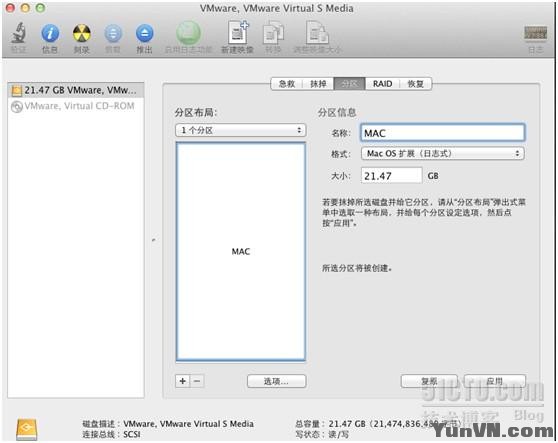Click the dimmed Convert image icon
The image size is (558, 443).
point(273,33)
